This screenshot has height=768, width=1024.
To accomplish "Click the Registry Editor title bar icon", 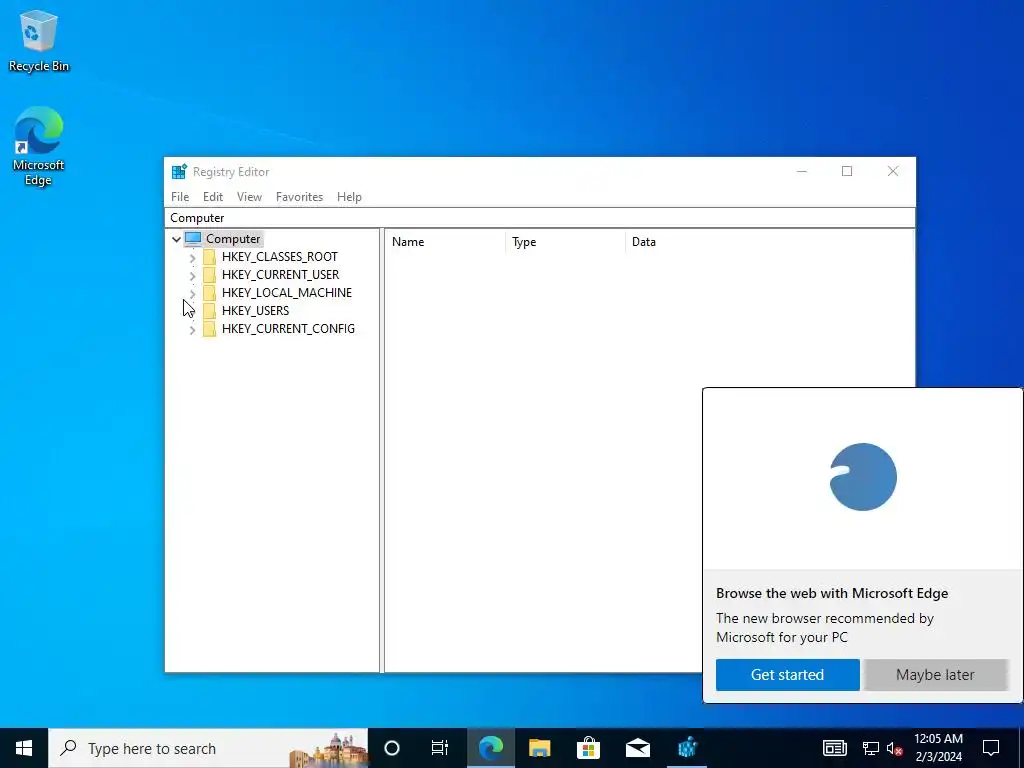I will 179,172.
